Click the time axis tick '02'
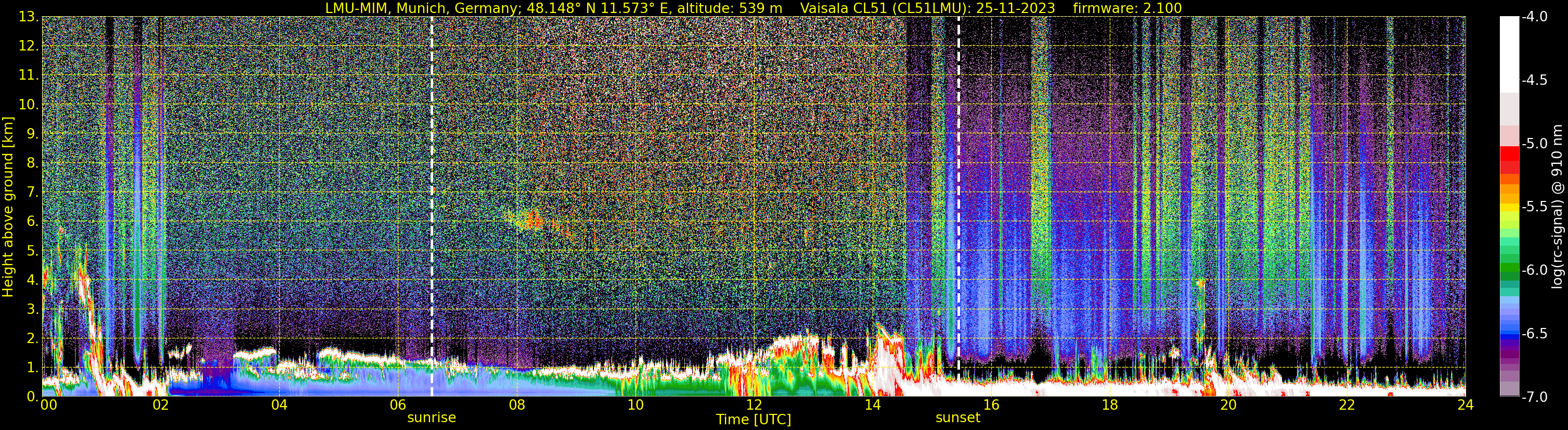 [x=161, y=405]
